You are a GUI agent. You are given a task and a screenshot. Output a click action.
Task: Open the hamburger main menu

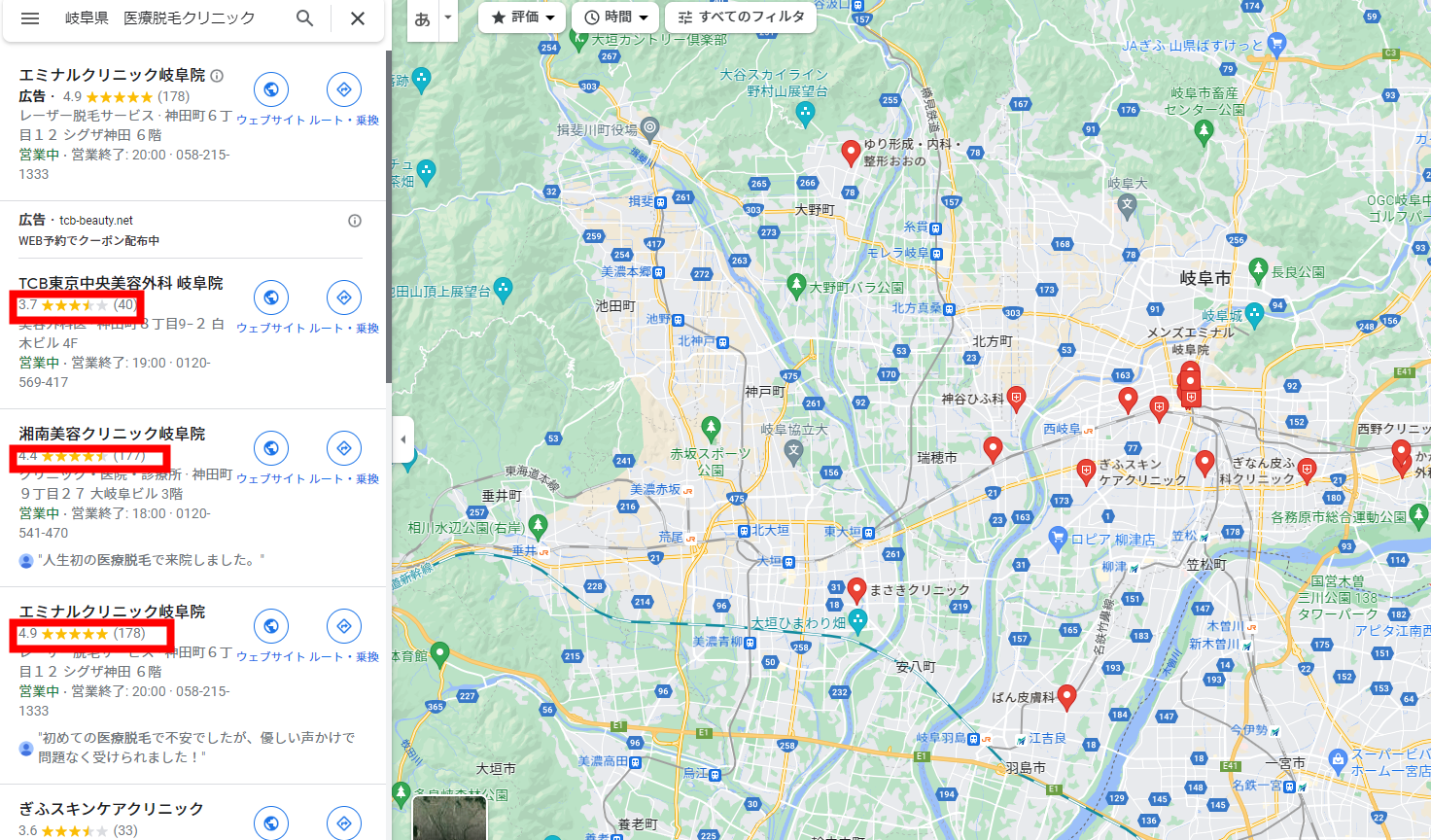click(x=30, y=18)
